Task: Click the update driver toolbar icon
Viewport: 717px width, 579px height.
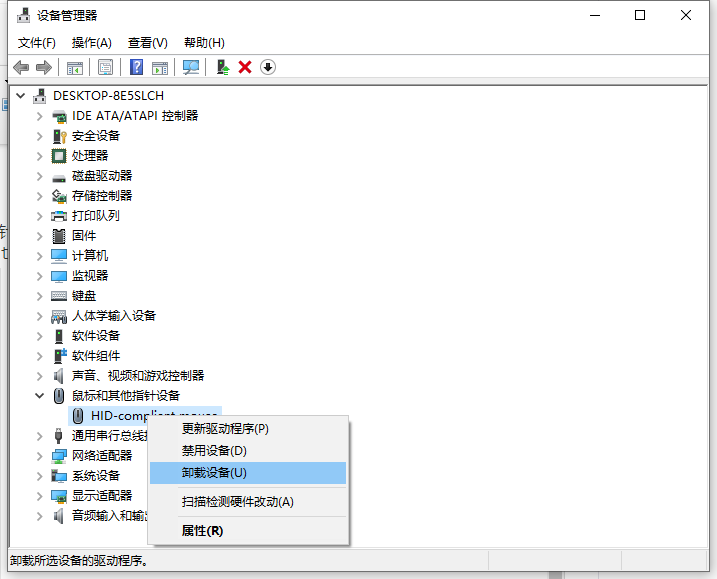Action: click(223, 67)
